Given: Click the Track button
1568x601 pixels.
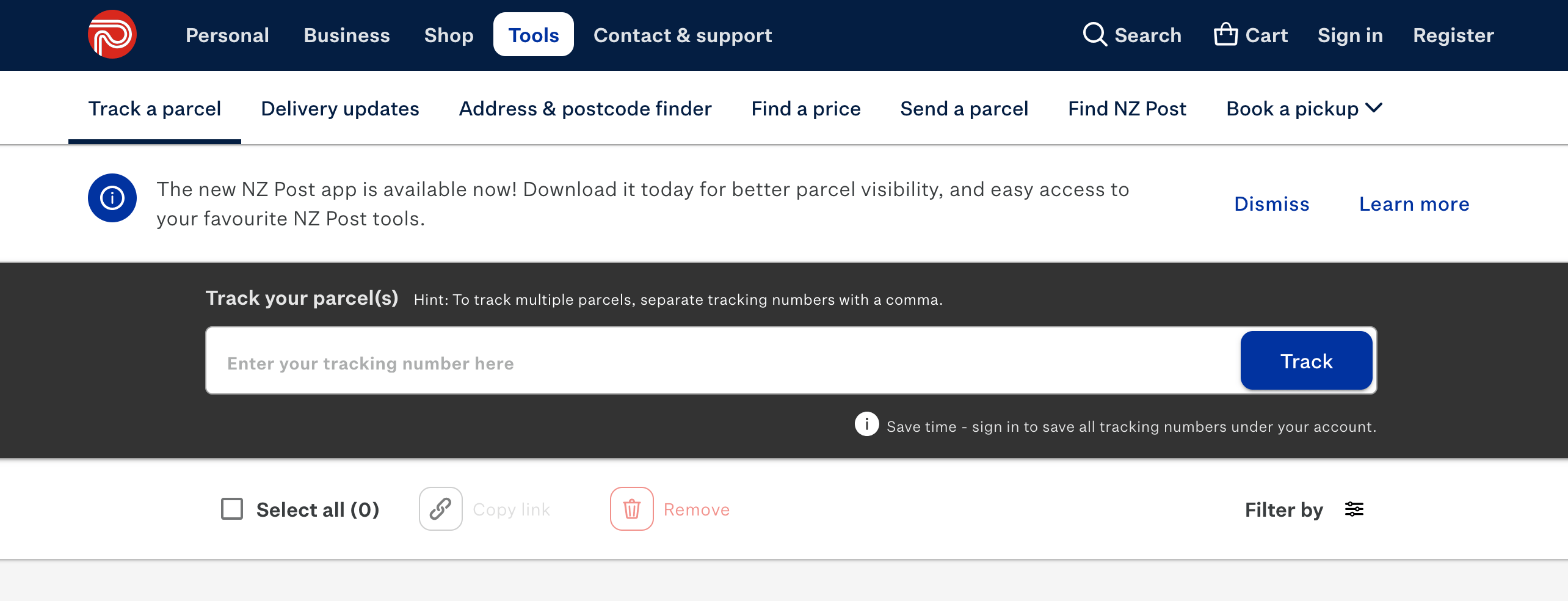Looking at the screenshot, I should tap(1306, 360).
